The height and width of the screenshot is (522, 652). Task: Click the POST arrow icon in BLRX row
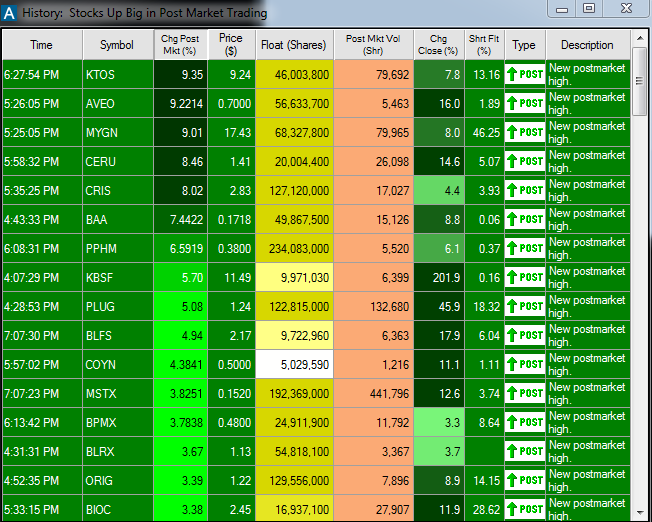pyautogui.click(x=525, y=451)
